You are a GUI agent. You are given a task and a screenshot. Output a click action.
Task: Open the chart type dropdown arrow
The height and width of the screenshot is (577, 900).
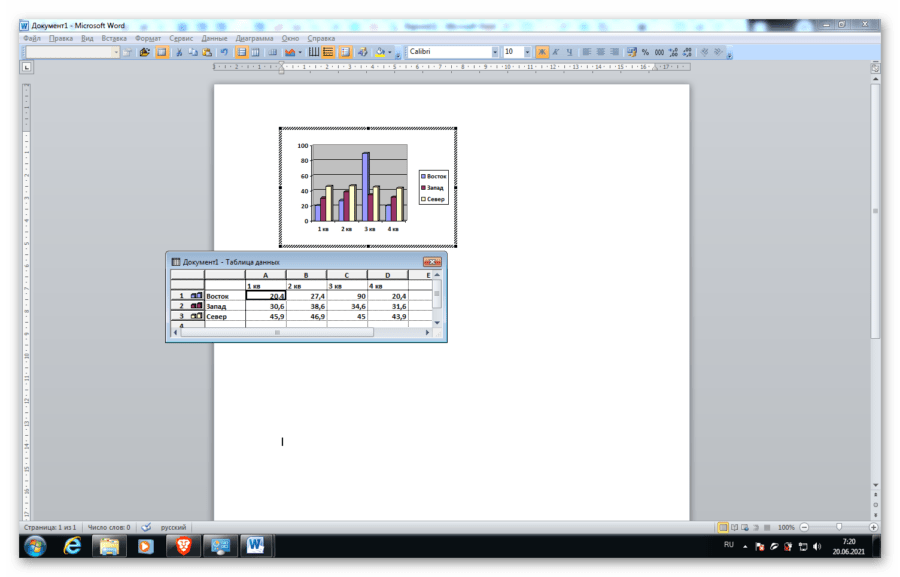(x=299, y=52)
